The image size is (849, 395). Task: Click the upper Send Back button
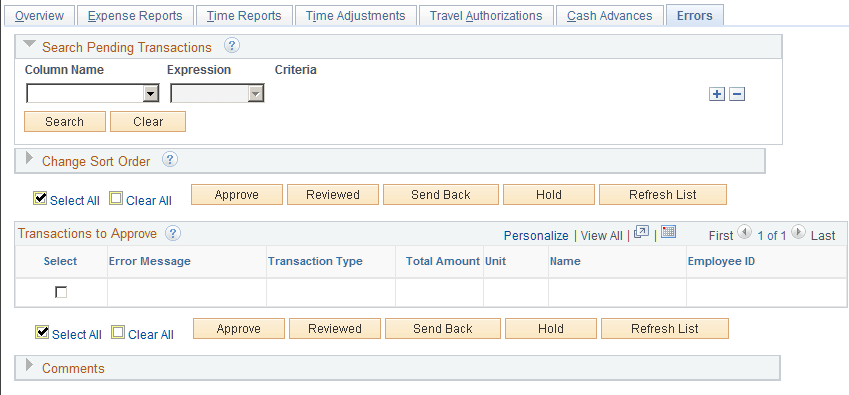coord(441,195)
